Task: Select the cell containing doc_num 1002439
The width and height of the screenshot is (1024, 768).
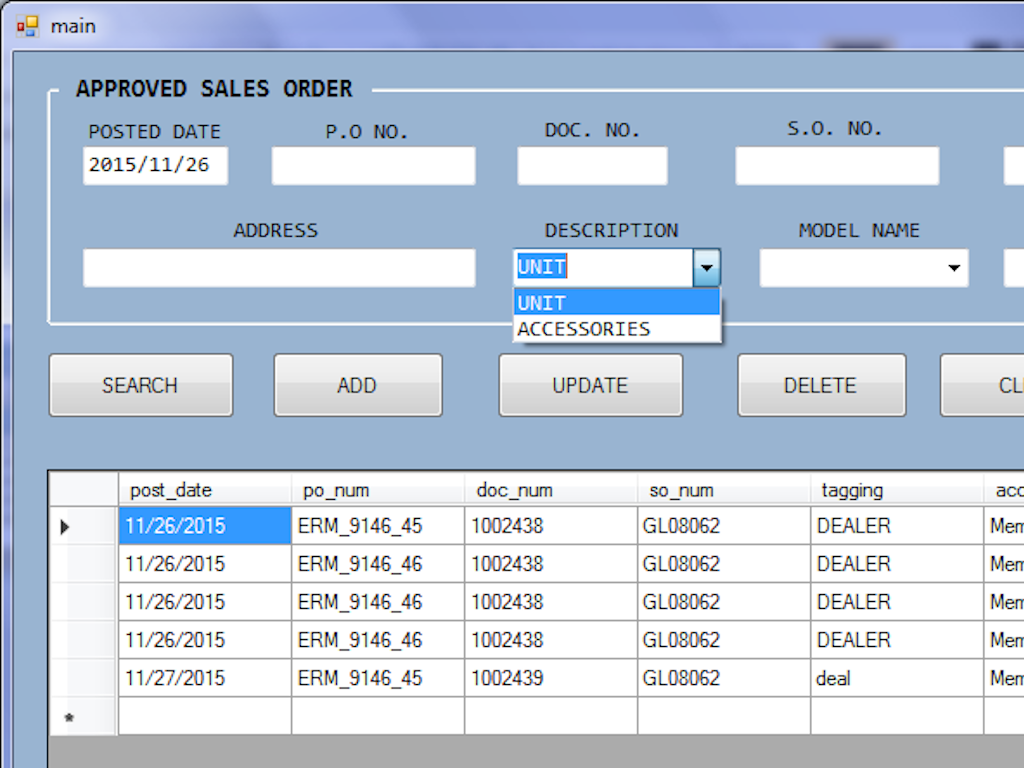Action: [550, 678]
